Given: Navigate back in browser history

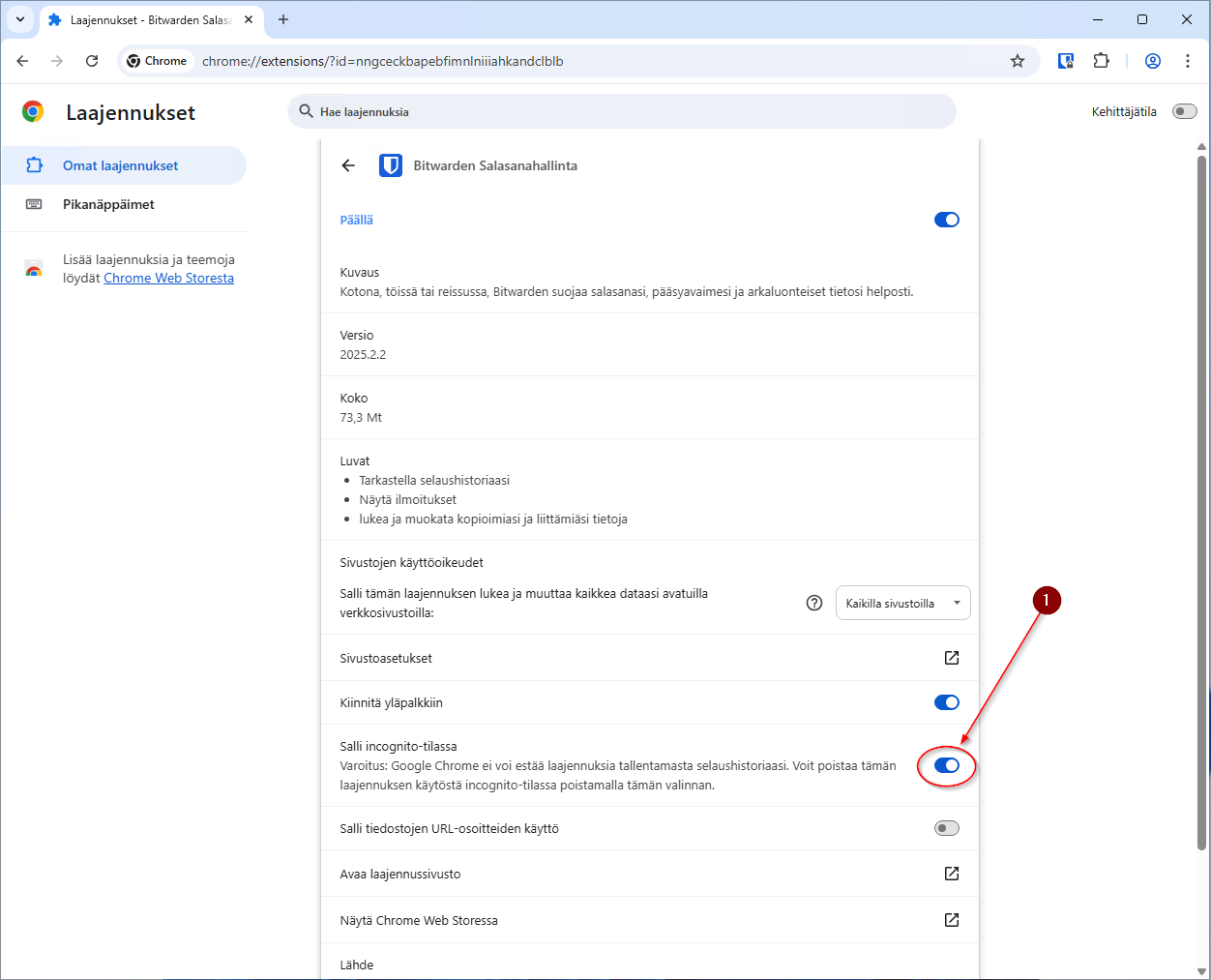Looking at the screenshot, I should (22, 61).
